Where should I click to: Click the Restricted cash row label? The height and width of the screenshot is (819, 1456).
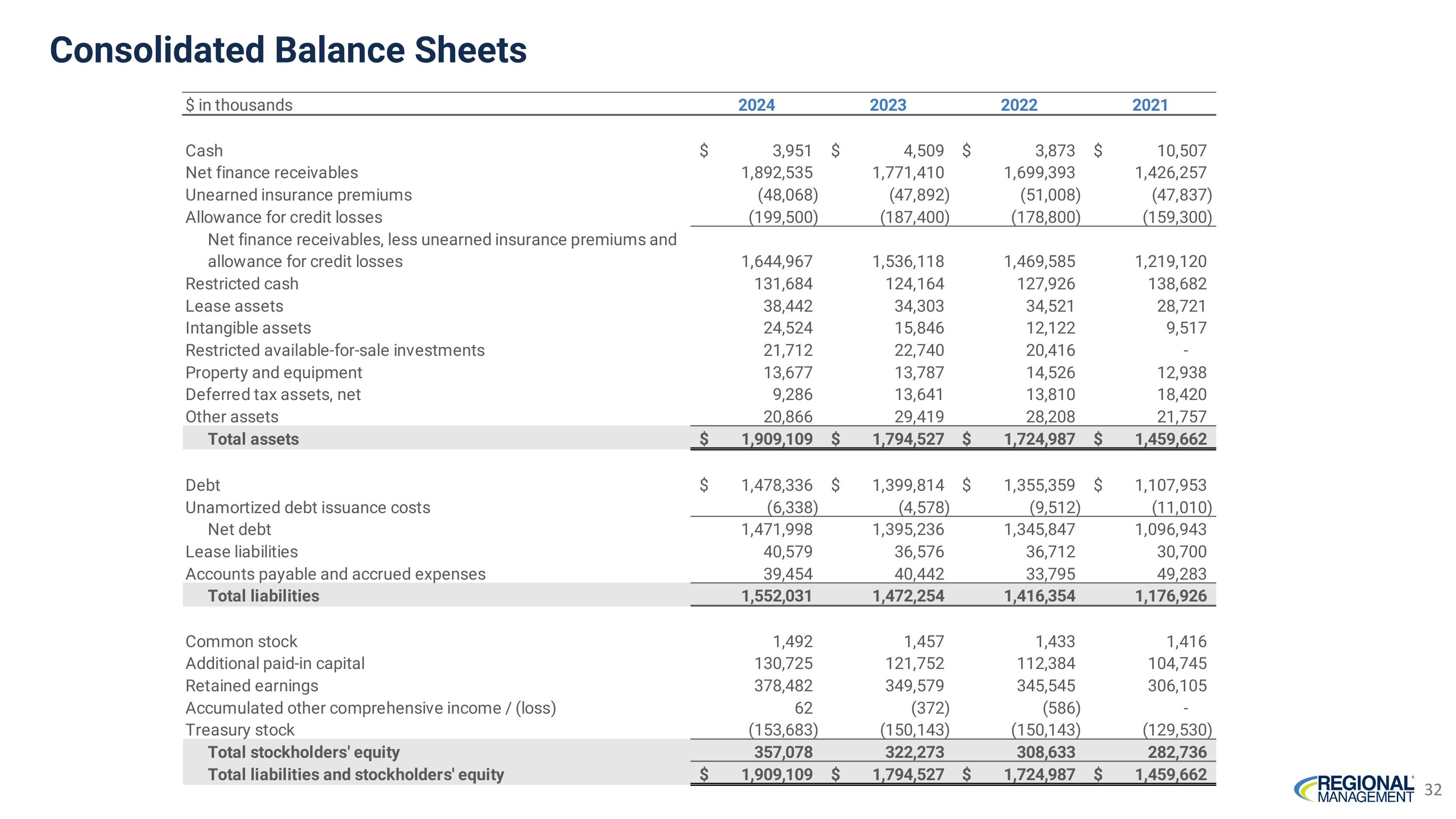pyautogui.click(x=242, y=284)
